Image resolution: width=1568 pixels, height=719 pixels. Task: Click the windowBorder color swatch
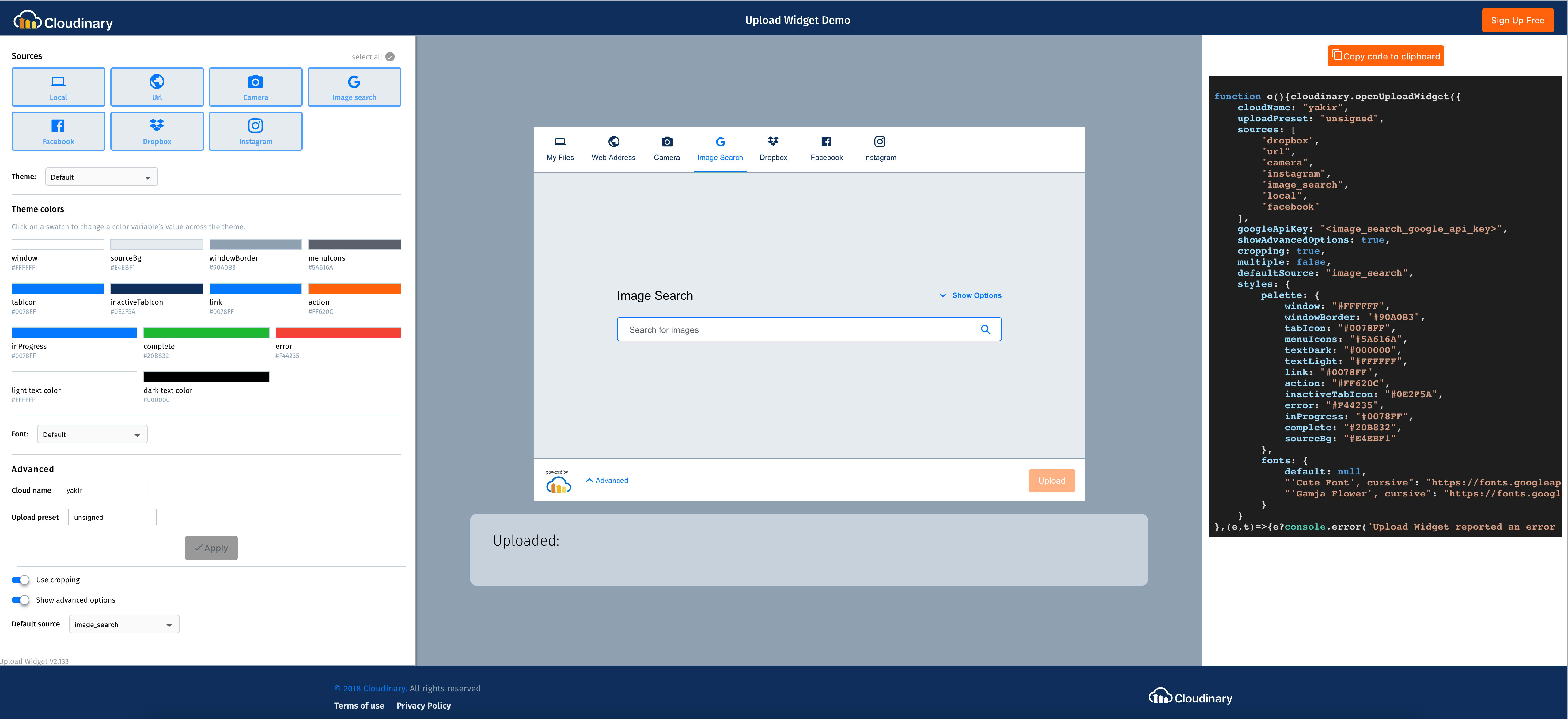point(256,245)
